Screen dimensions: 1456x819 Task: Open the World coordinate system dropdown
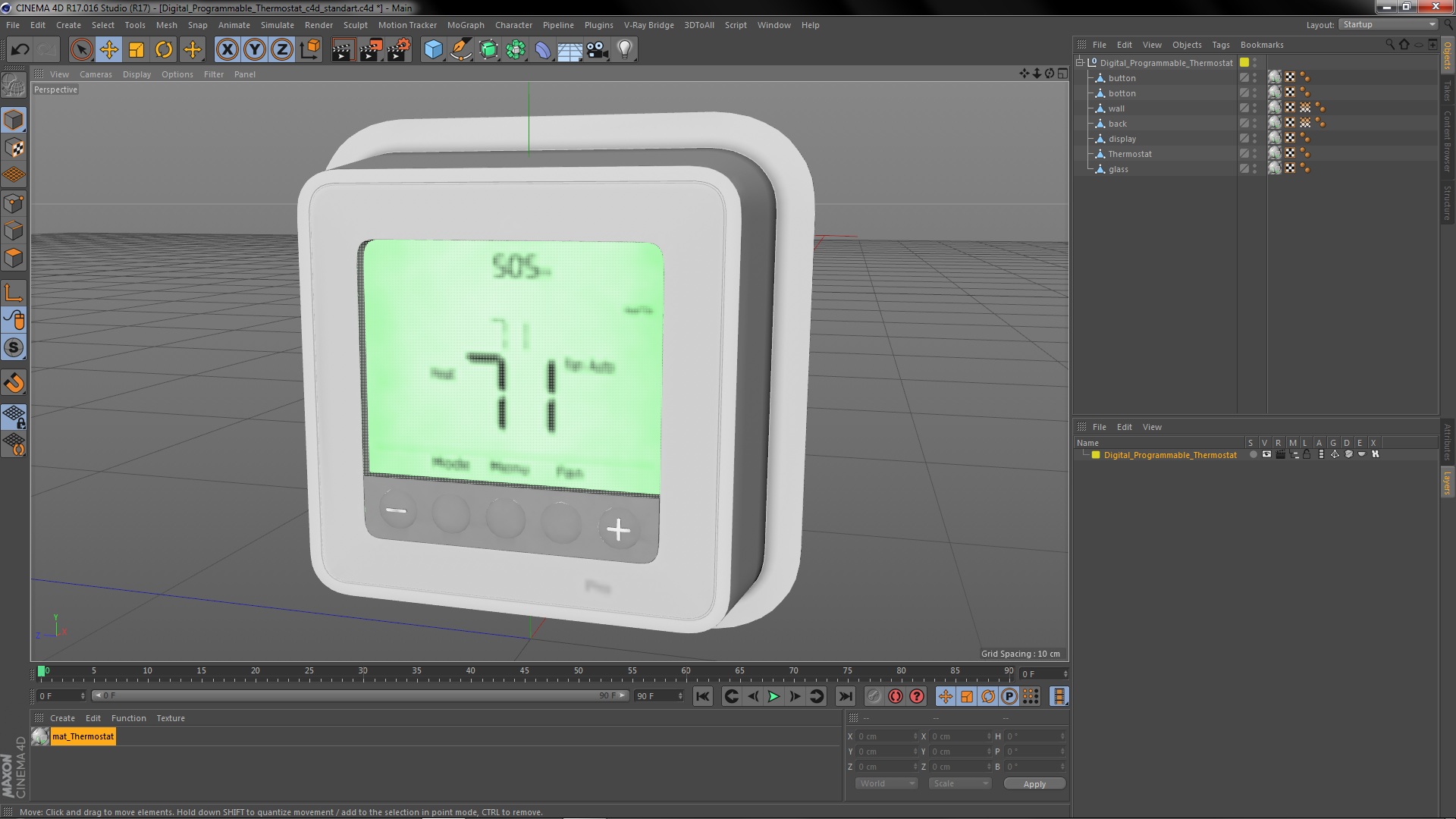click(x=886, y=783)
